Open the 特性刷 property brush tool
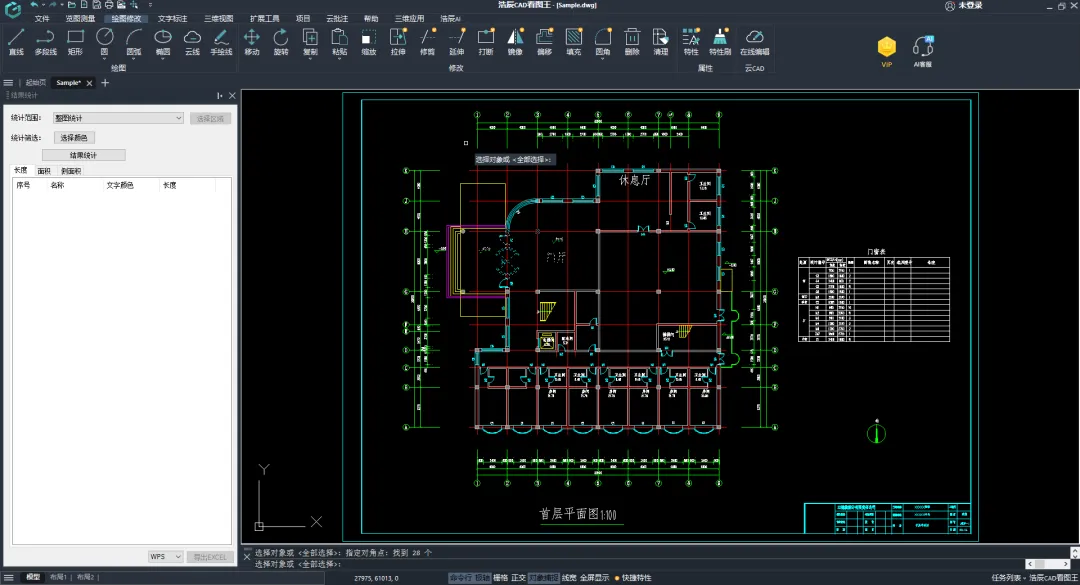The image size is (1080, 585). pyautogui.click(x=720, y=42)
